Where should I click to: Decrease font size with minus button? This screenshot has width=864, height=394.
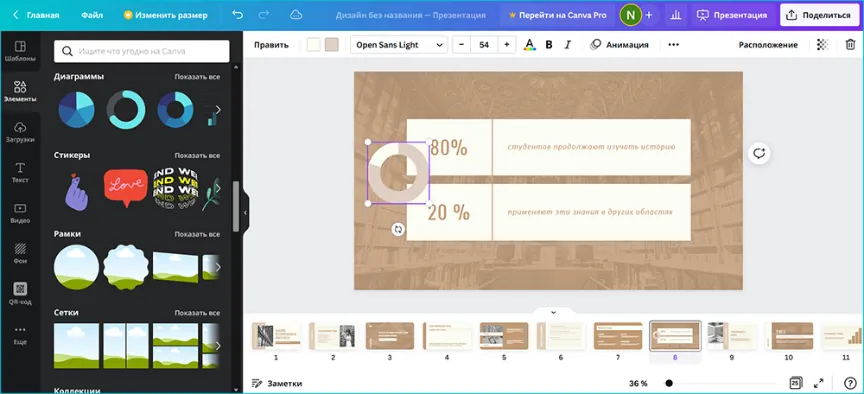(461, 45)
